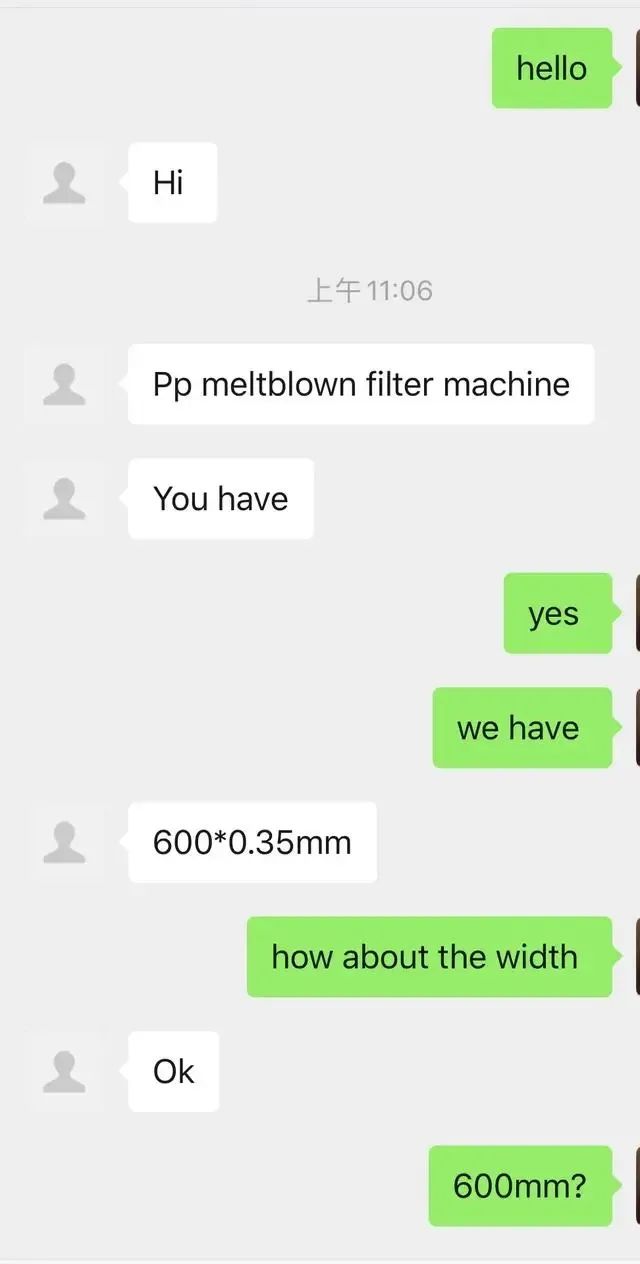Select the green "yes" reply bubble

pos(557,613)
